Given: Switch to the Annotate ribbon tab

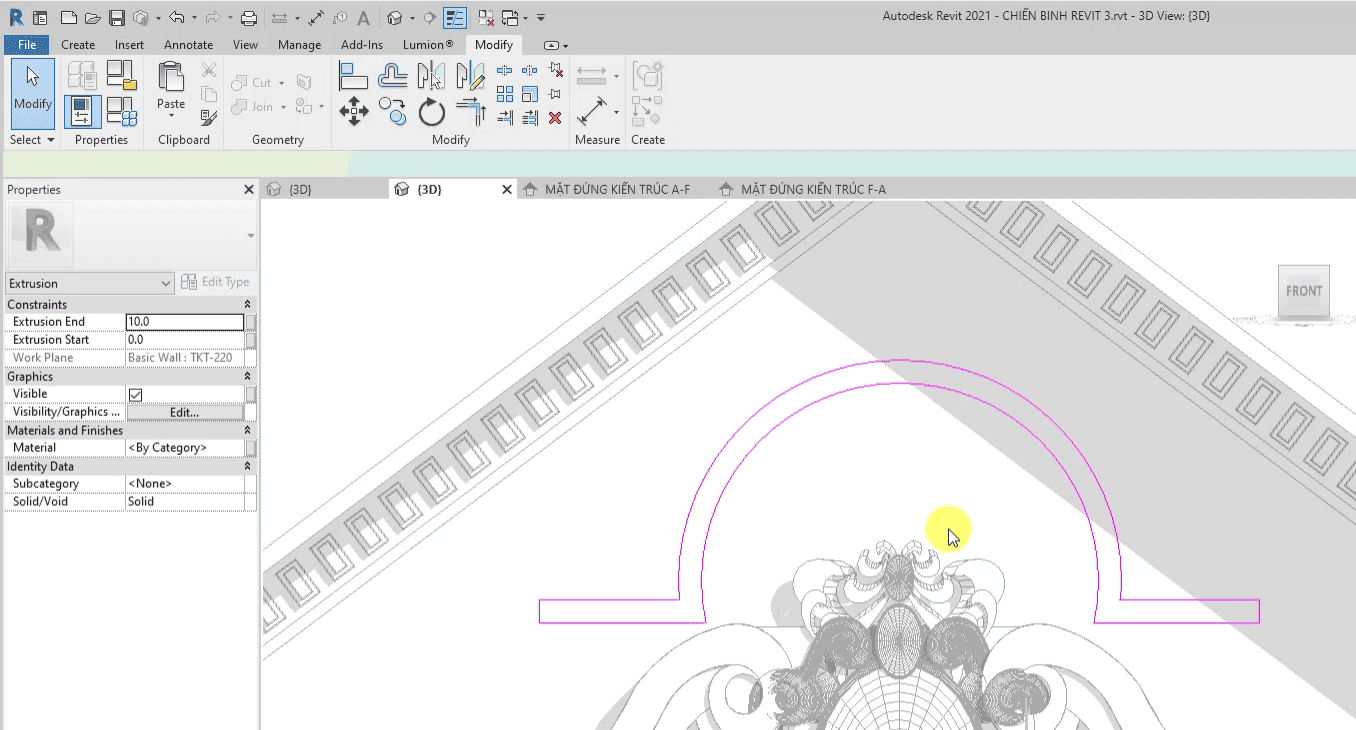Looking at the screenshot, I should [188, 45].
